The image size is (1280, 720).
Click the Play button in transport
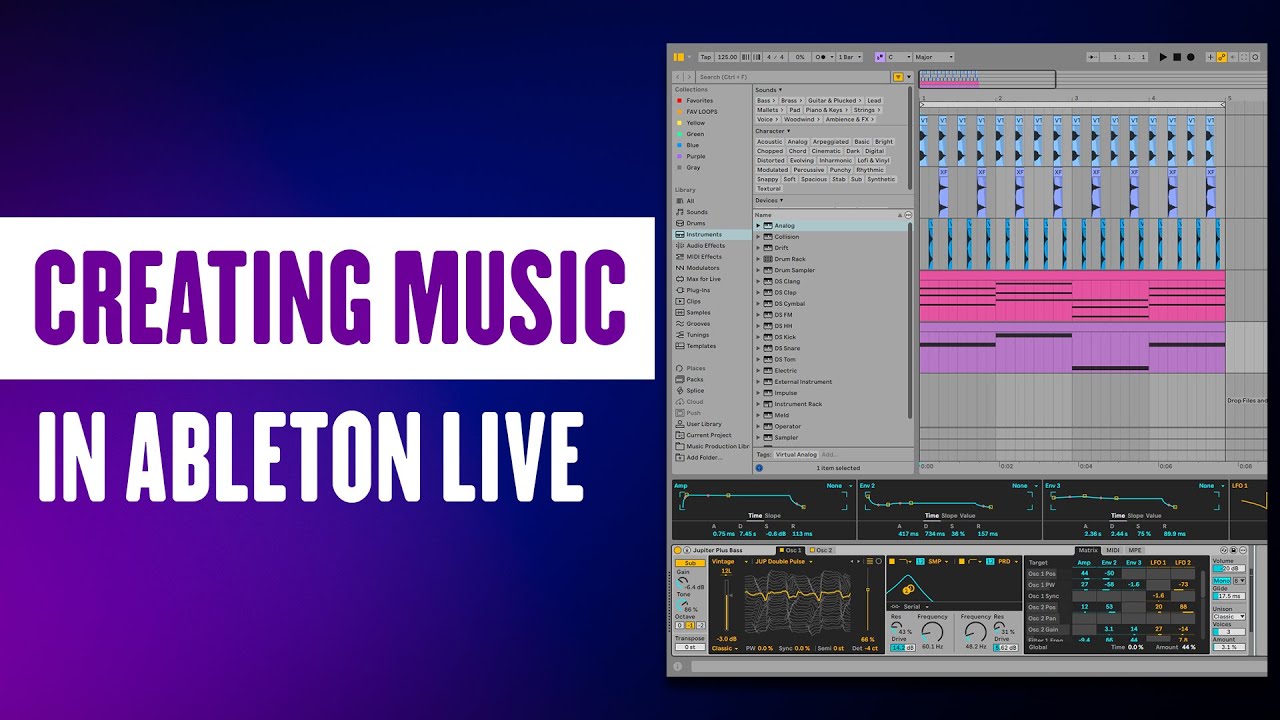(1163, 57)
